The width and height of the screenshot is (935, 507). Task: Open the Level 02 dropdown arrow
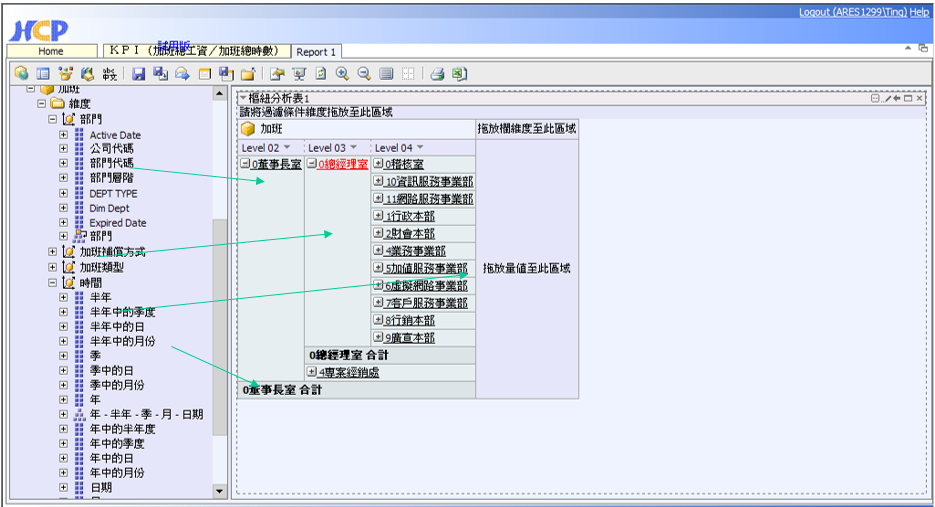287,147
